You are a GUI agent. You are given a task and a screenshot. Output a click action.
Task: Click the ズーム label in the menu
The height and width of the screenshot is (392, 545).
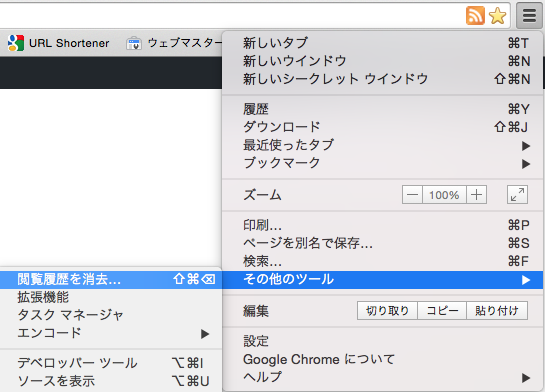[x=262, y=195]
